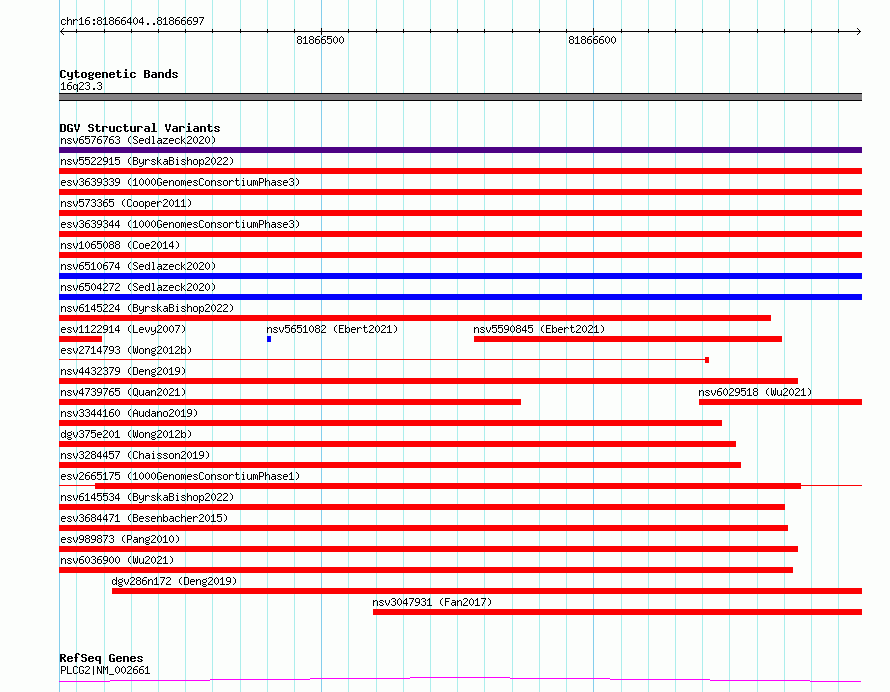The image size is (890, 692).
Task: Click the PLCG2|NM_002661 gene label
Action: point(105,670)
